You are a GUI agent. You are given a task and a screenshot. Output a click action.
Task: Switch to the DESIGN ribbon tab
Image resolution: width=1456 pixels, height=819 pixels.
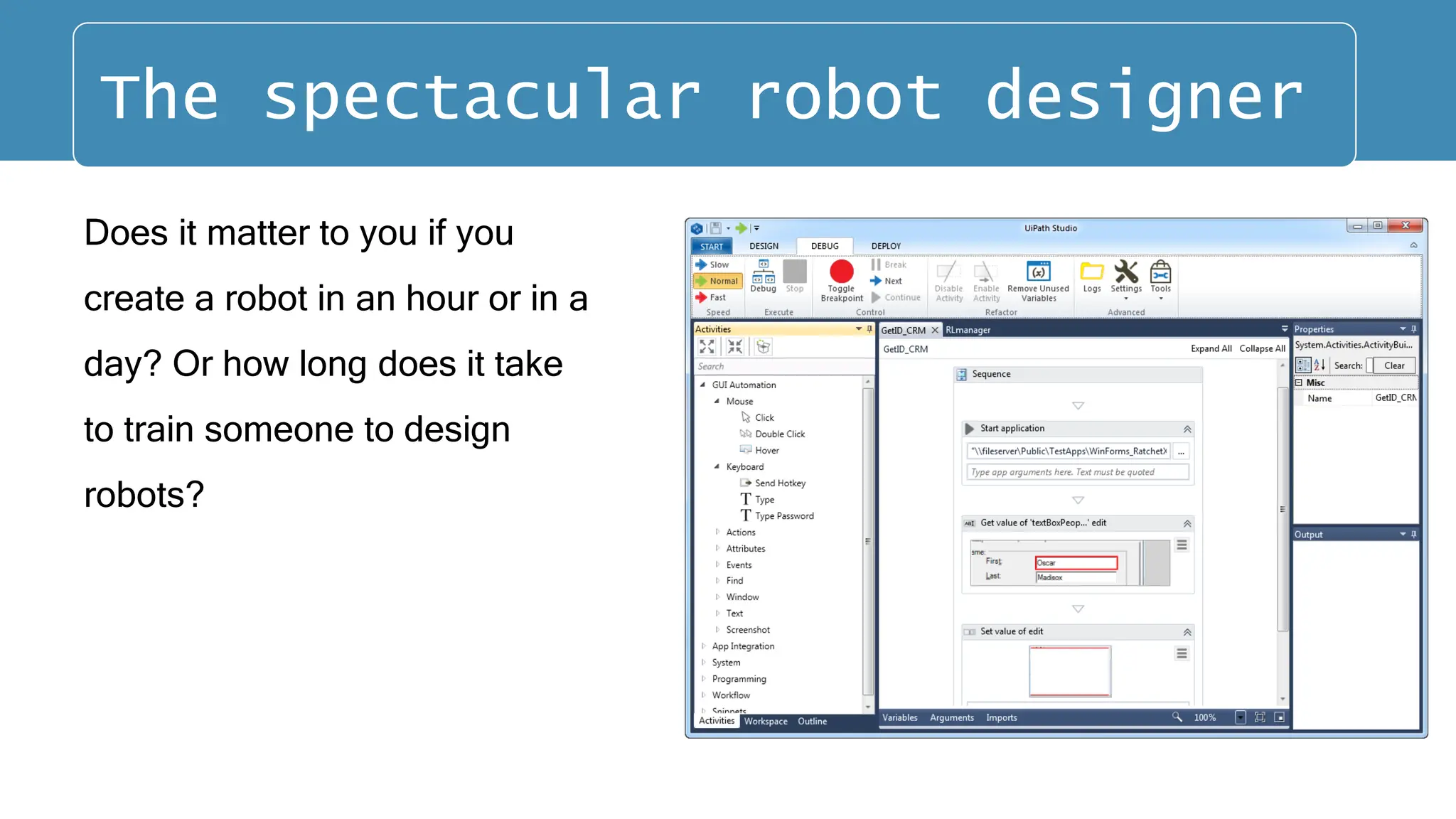[x=764, y=246]
